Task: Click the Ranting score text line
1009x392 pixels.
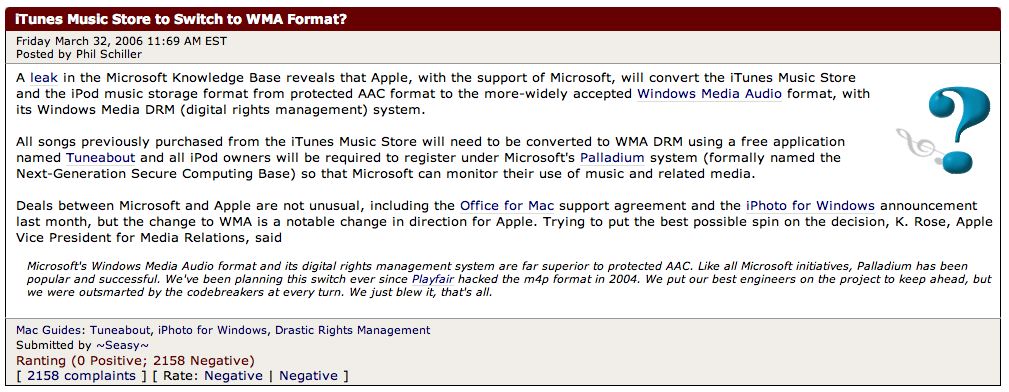Action: click(x=135, y=360)
